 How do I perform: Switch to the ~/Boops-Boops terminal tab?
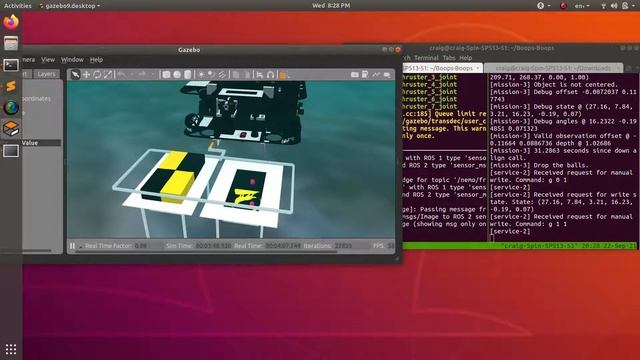(x=442, y=68)
